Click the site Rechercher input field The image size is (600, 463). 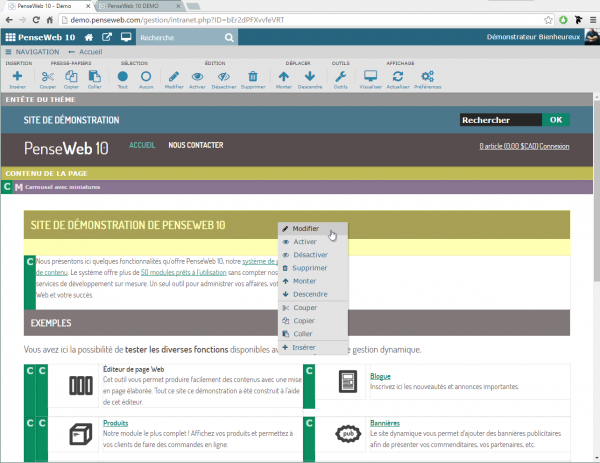(x=501, y=120)
